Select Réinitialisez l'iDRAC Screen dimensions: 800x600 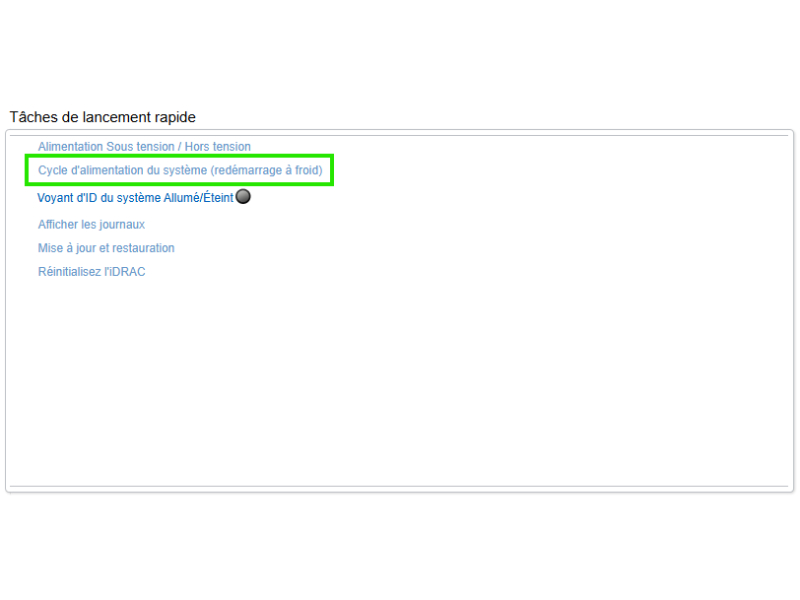click(x=91, y=272)
